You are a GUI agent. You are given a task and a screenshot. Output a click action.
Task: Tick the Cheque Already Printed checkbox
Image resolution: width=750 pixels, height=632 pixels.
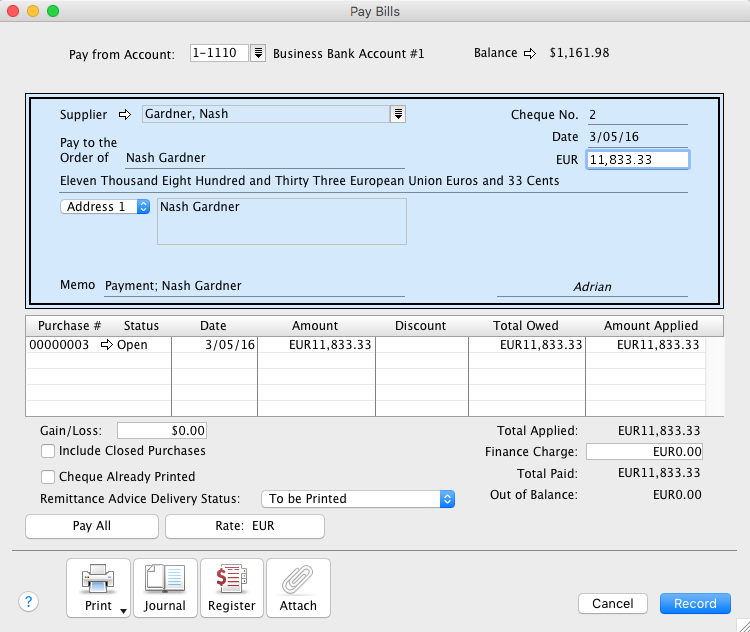47,477
